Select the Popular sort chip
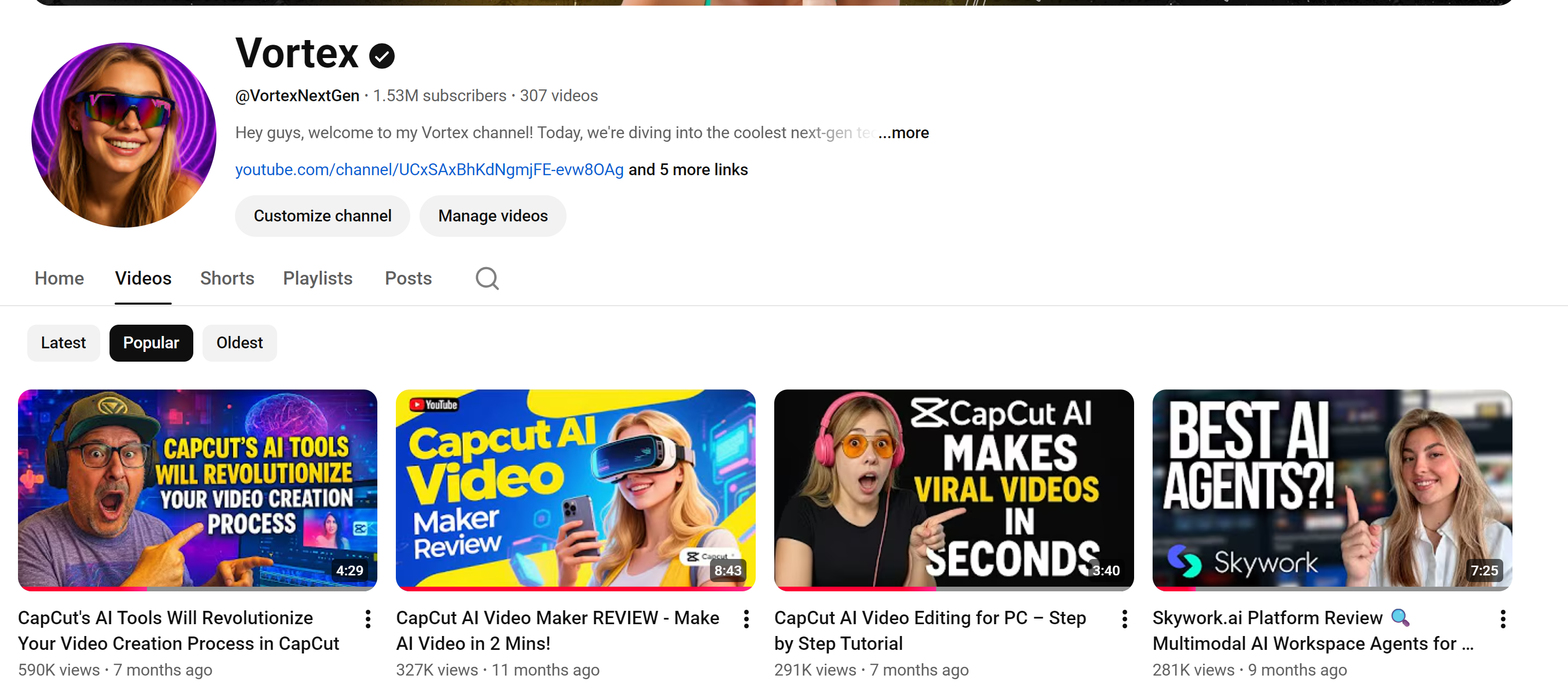This screenshot has width=1568, height=692. click(151, 343)
